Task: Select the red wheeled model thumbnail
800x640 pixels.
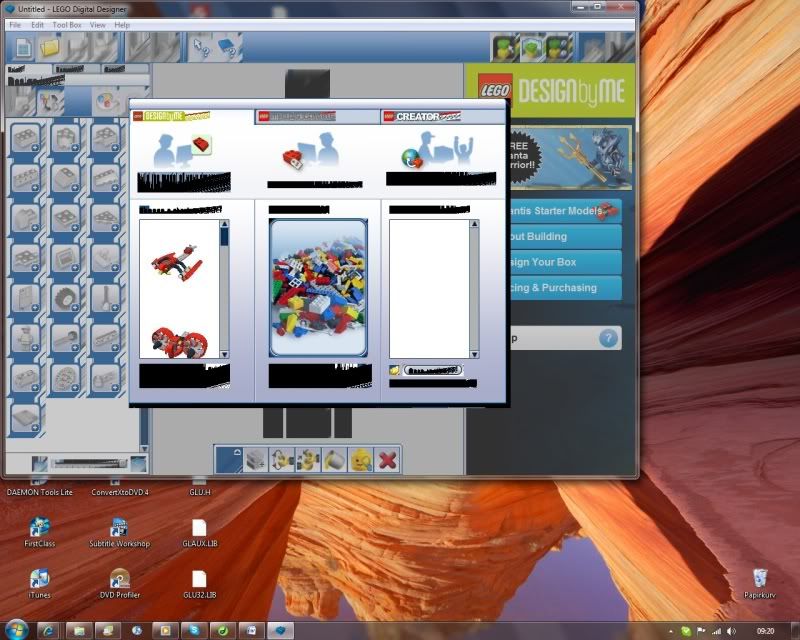Action: tap(179, 341)
